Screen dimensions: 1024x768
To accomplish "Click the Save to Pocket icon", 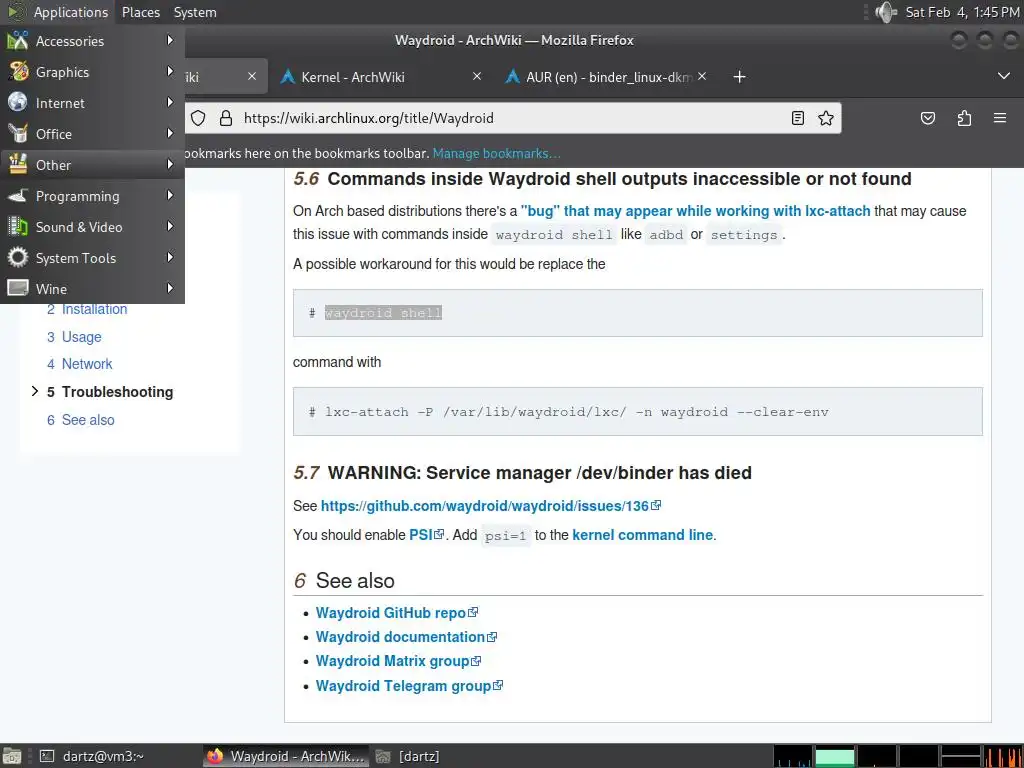I will pos(927,118).
